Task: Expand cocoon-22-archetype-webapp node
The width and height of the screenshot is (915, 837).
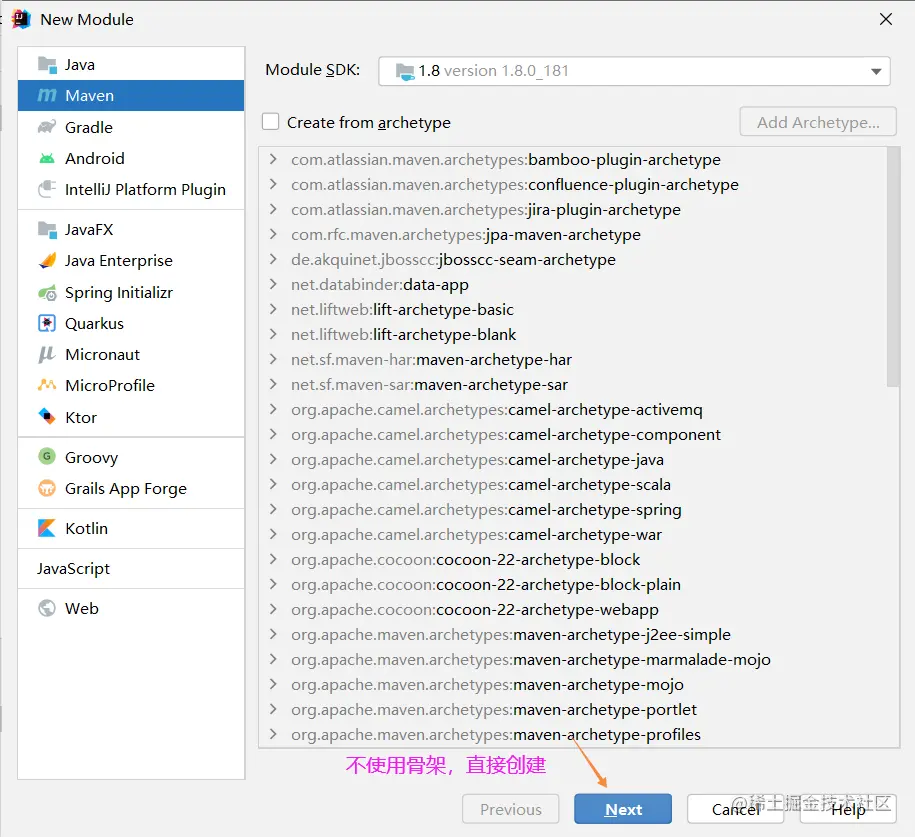Action: coord(273,609)
